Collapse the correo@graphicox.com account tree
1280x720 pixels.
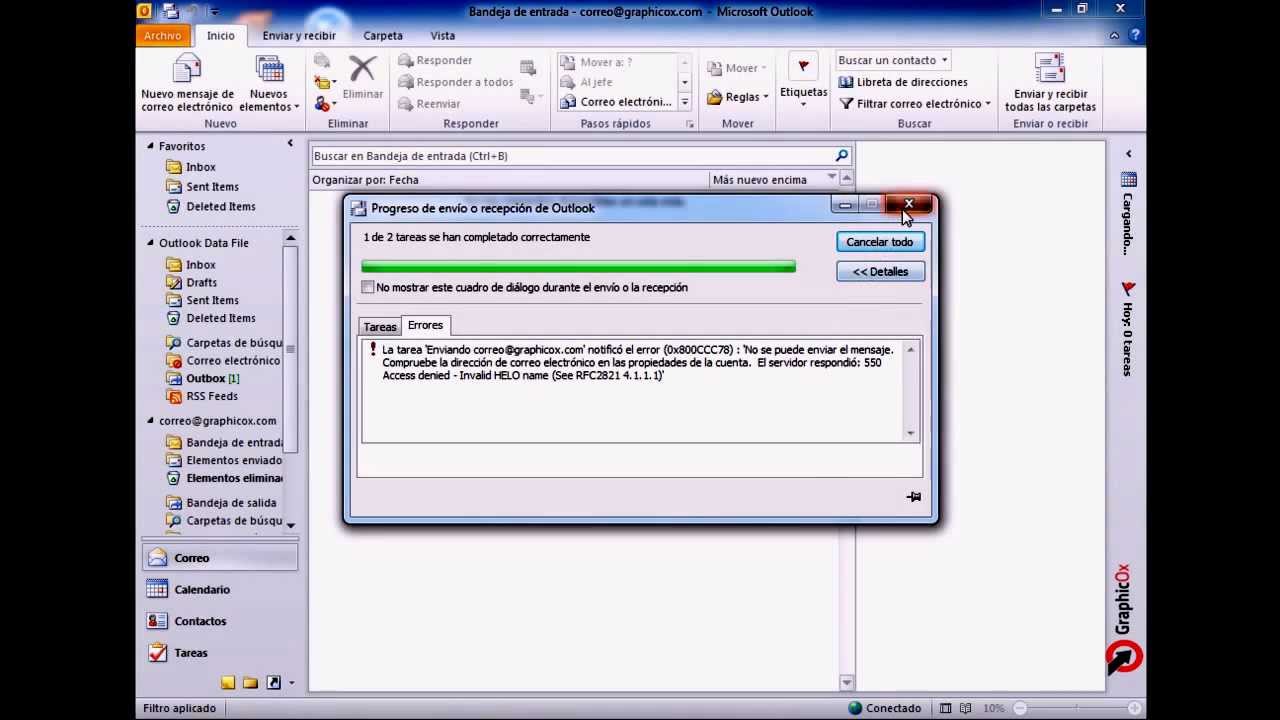point(151,421)
